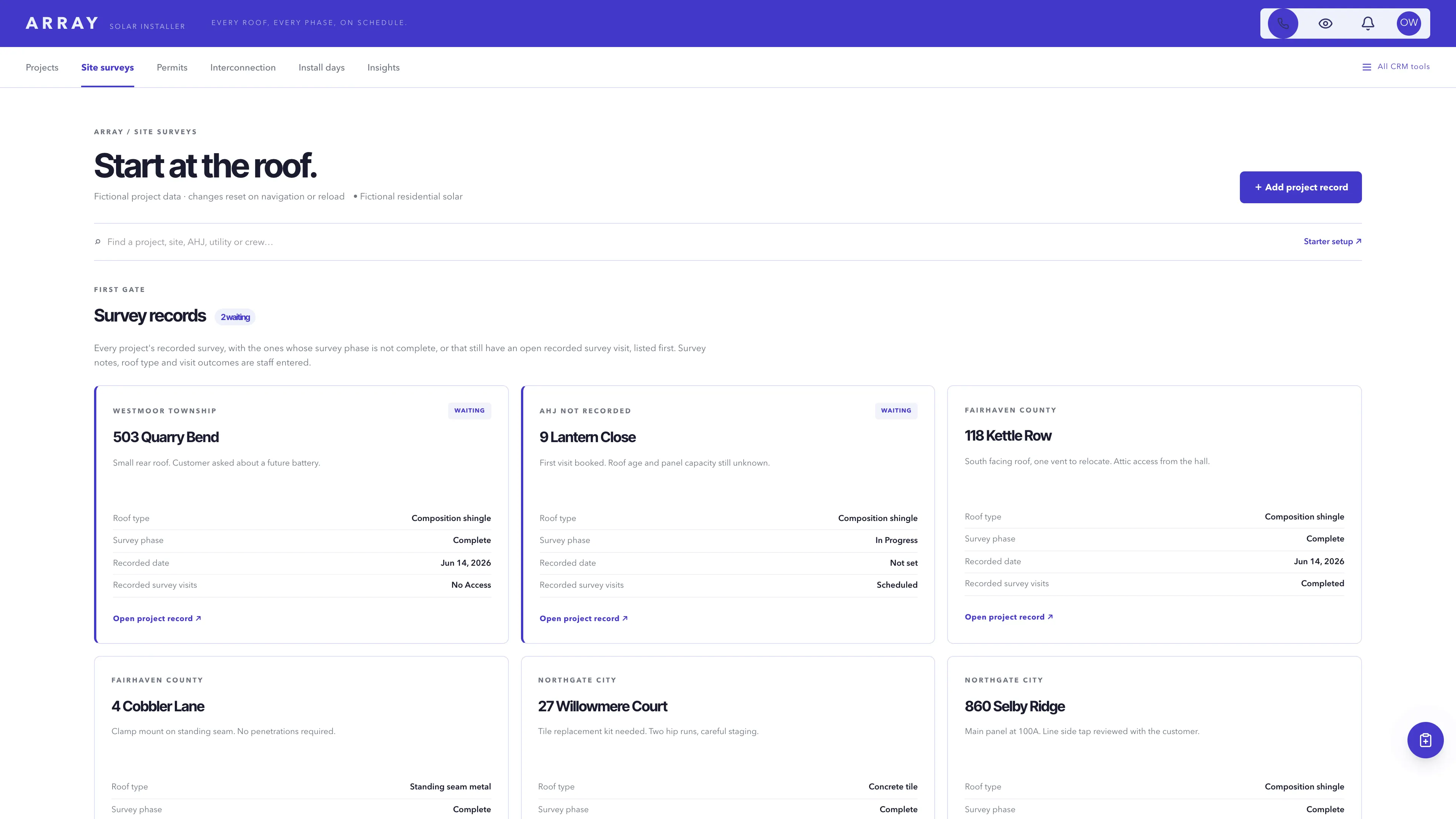The image size is (1456, 819).
Task: Click the ARRAY logo
Action: click(62, 23)
